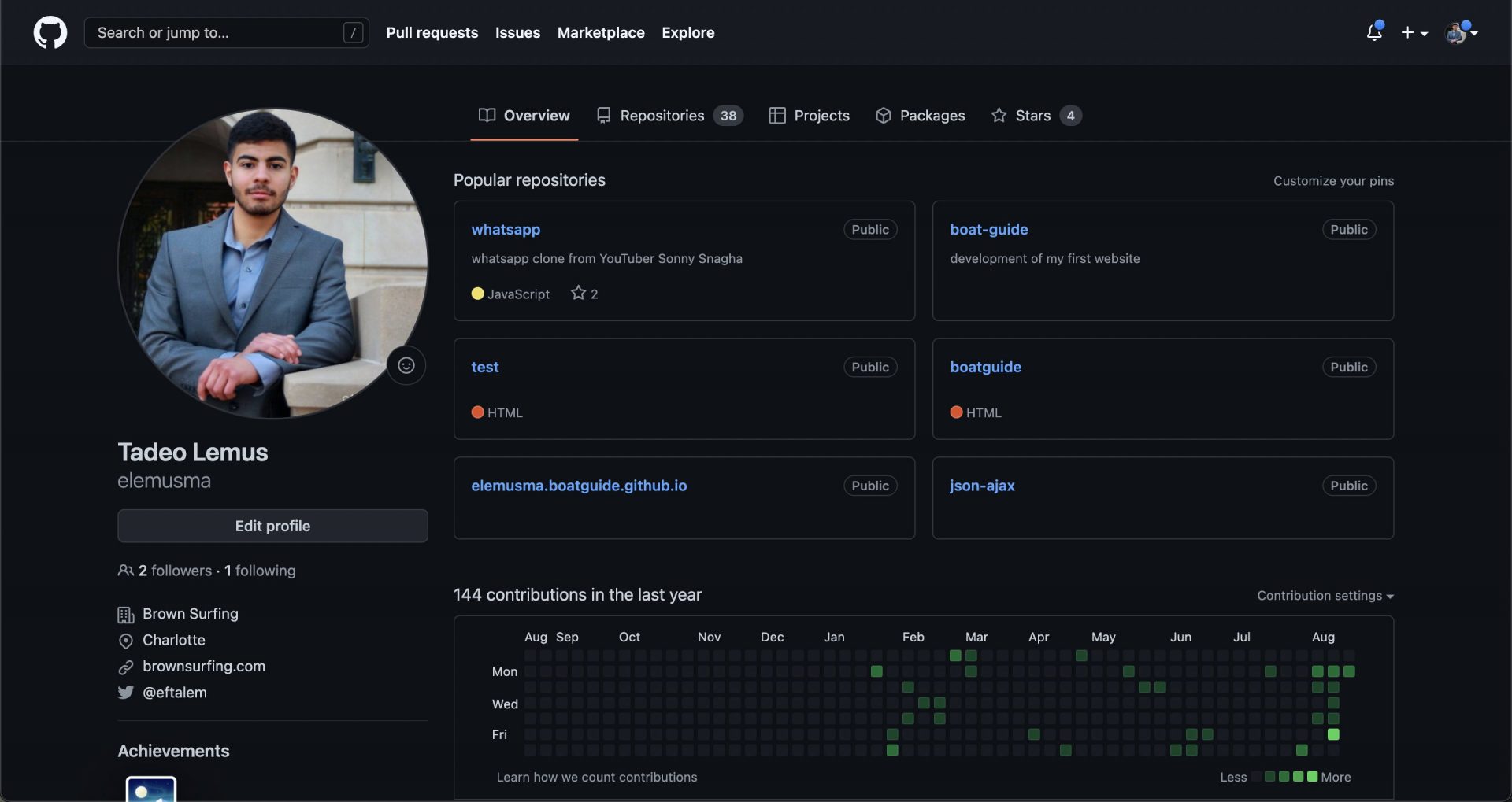The width and height of the screenshot is (1512, 802).
Task: Click the followers people icon
Action: click(x=125, y=571)
